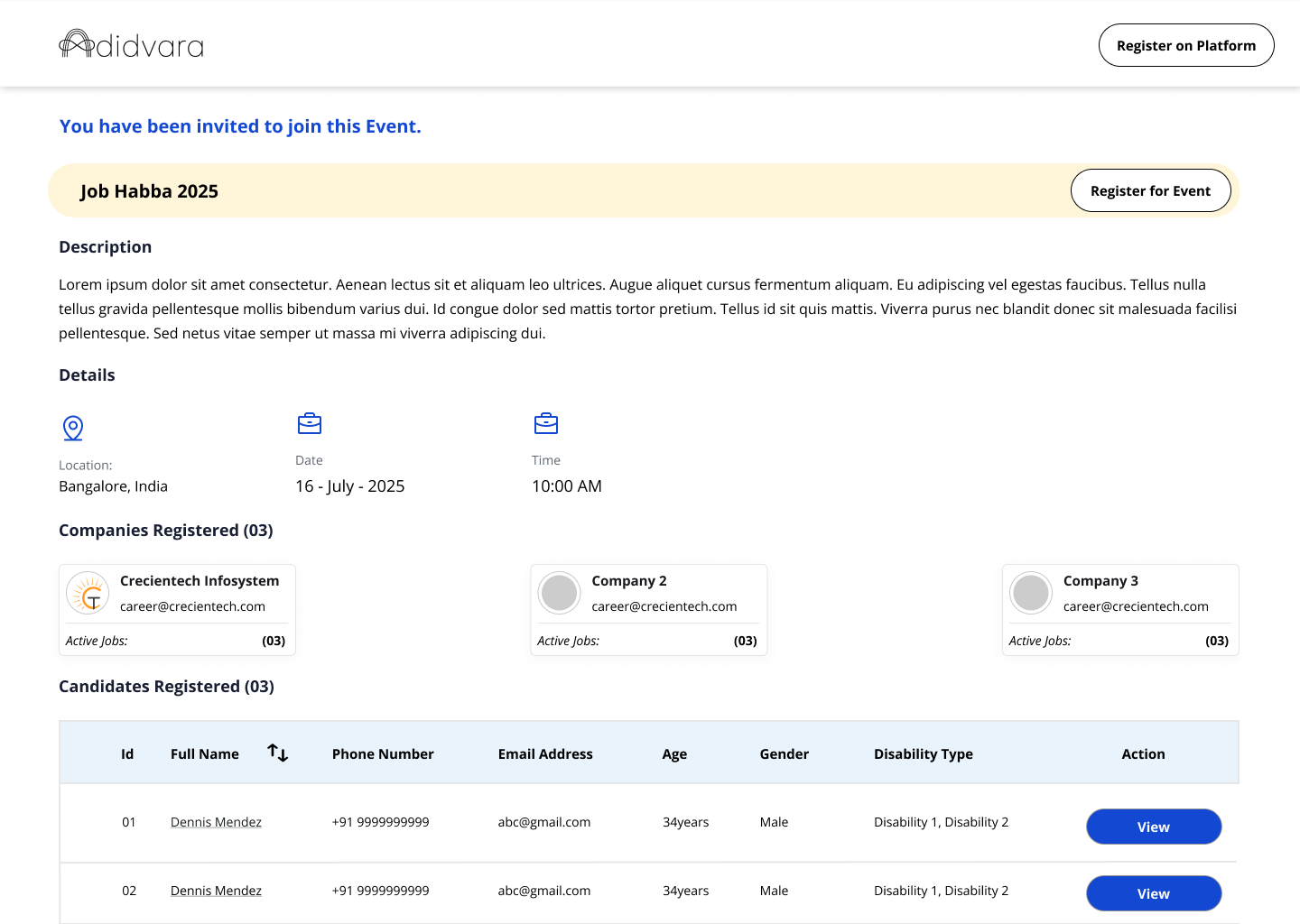Select the Crecientech Infosystem company name
Image resolution: width=1300 pixels, height=924 pixels.
click(x=200, y=581)
